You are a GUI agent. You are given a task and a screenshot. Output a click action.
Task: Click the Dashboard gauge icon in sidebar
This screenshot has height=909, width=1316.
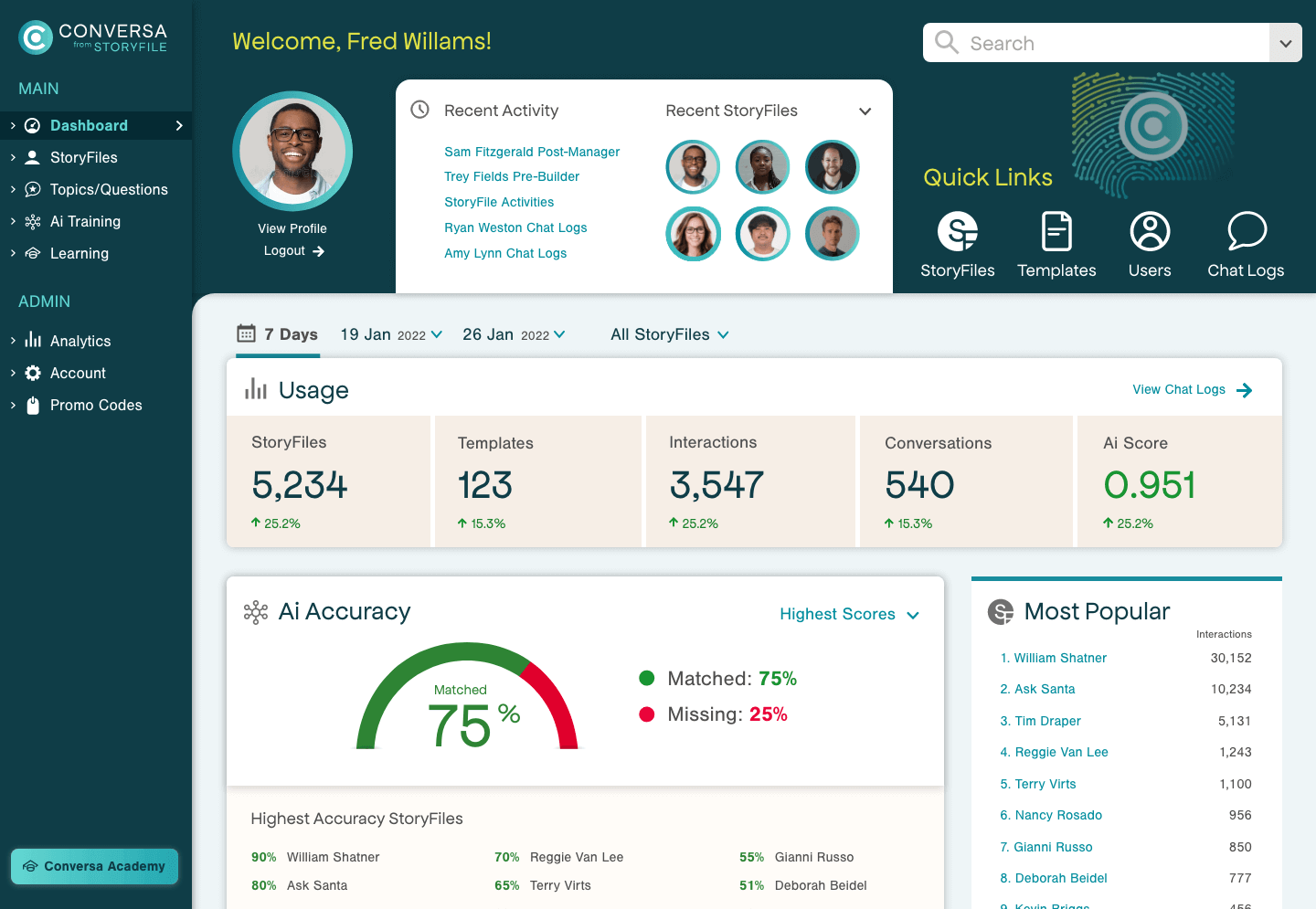[32, 125]
